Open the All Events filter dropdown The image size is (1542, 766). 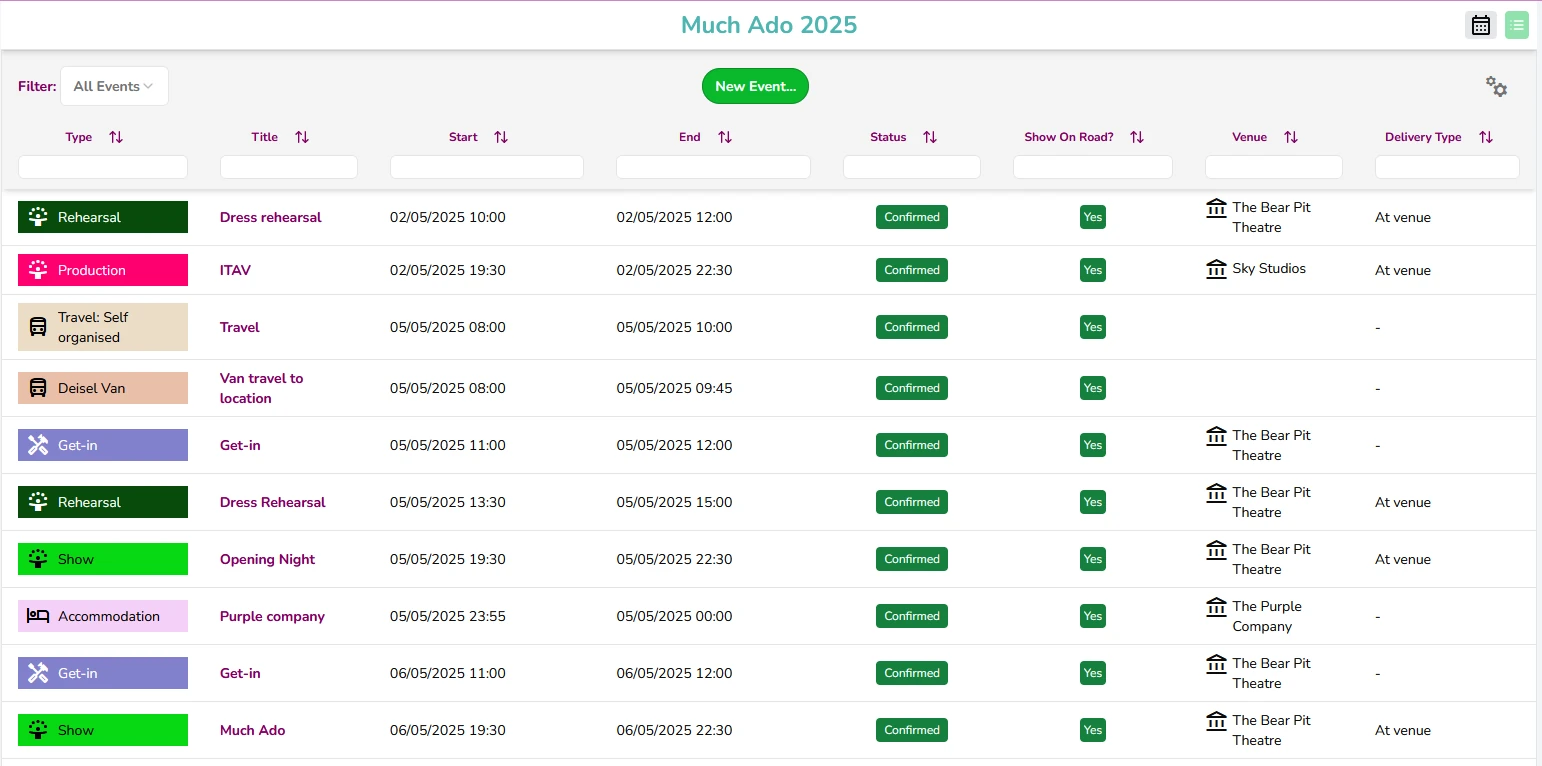pos(113,85)
